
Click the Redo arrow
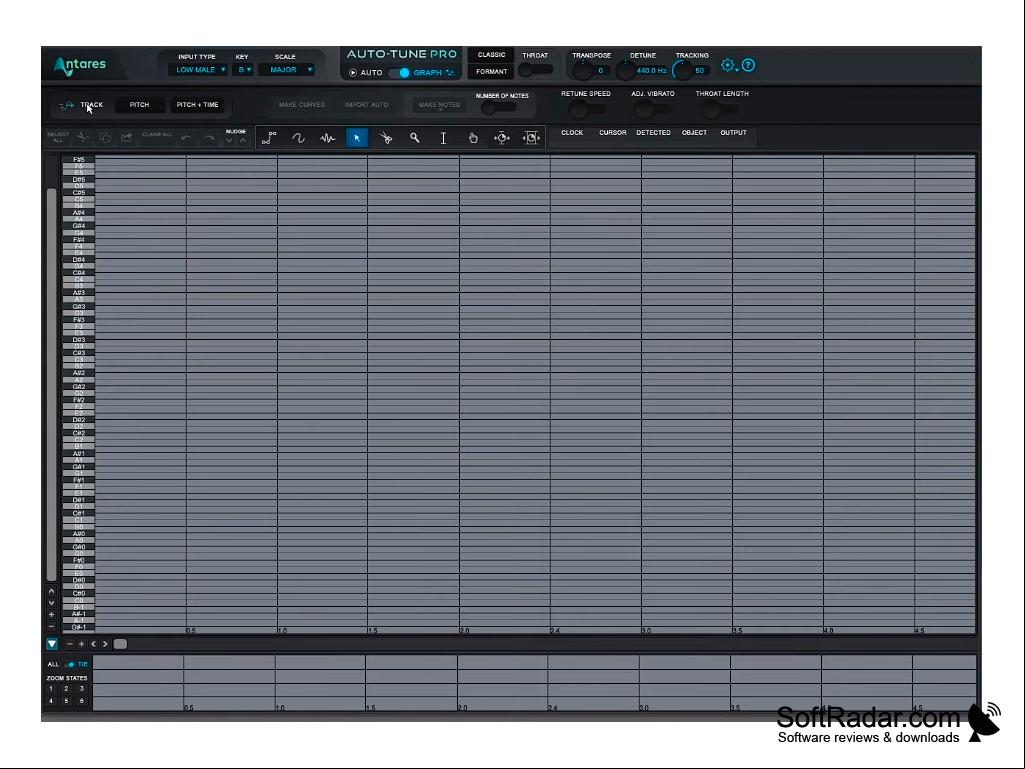click(209, 138)
